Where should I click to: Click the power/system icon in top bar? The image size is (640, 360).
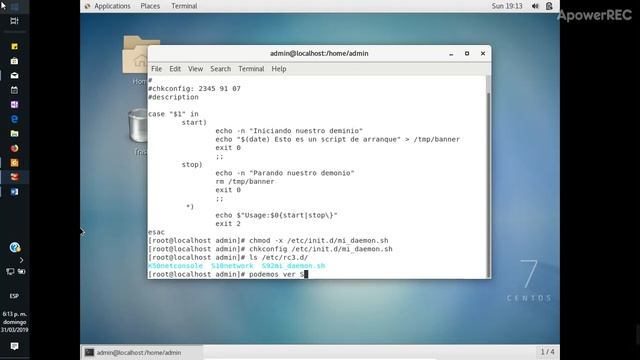pyautogui.click(x=549, y=6)
